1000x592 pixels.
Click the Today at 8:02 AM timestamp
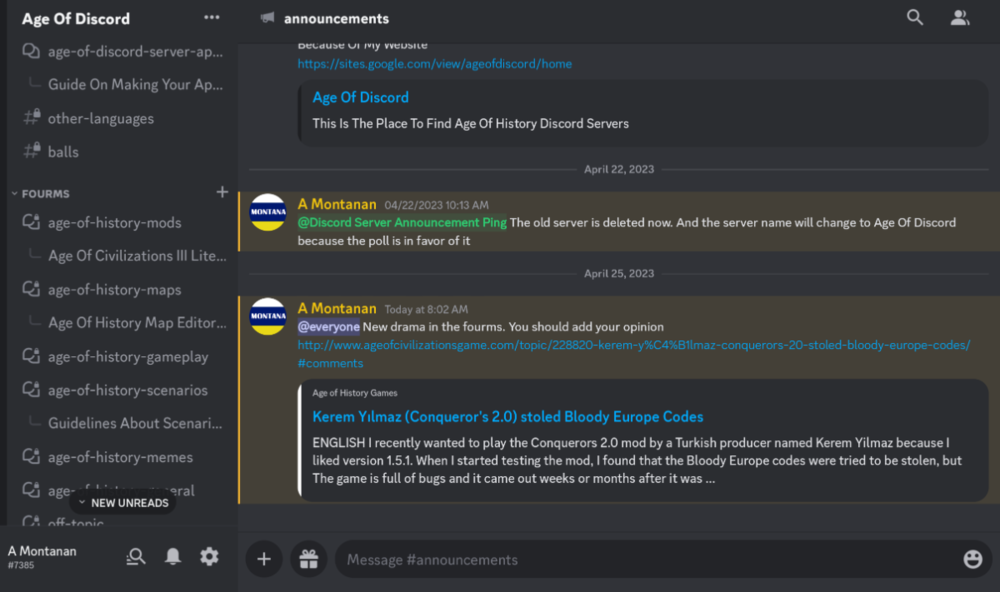point(426,309)
